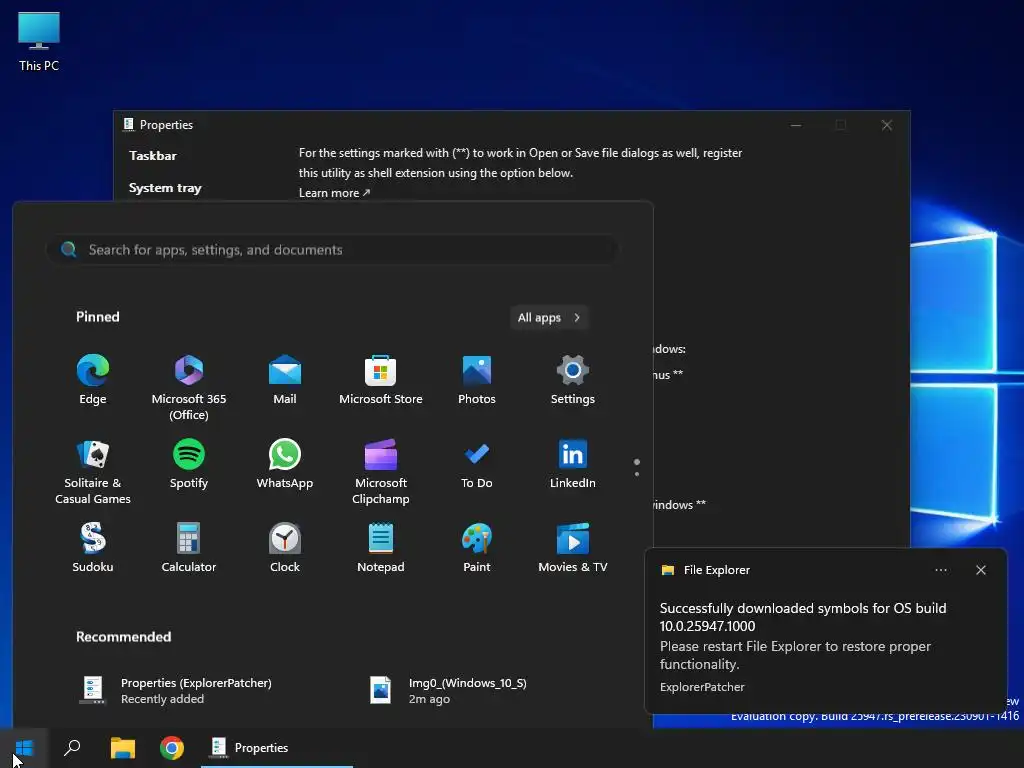
Task: Open the To Do app
Action: click(x=477, y=464)
